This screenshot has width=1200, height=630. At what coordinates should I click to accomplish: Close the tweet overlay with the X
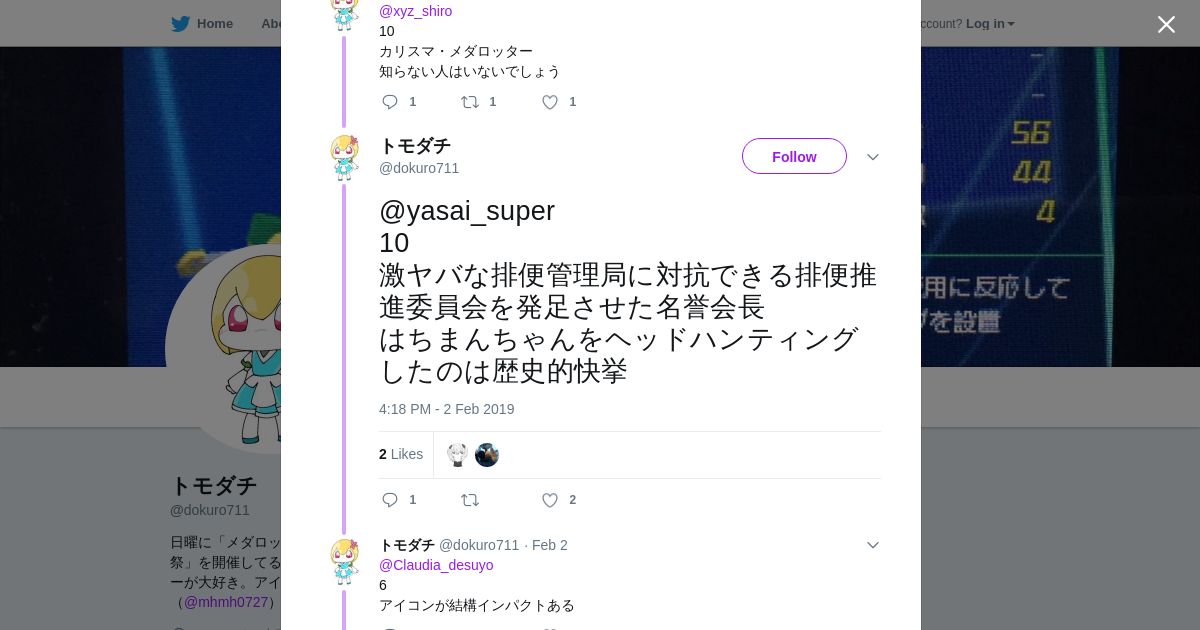pyautogui.click(x=1166, y=24)
